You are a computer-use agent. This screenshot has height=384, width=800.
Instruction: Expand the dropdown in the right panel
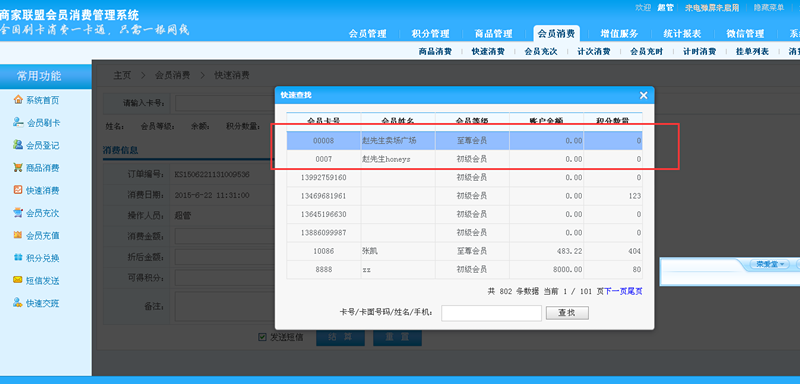[769, 265]
